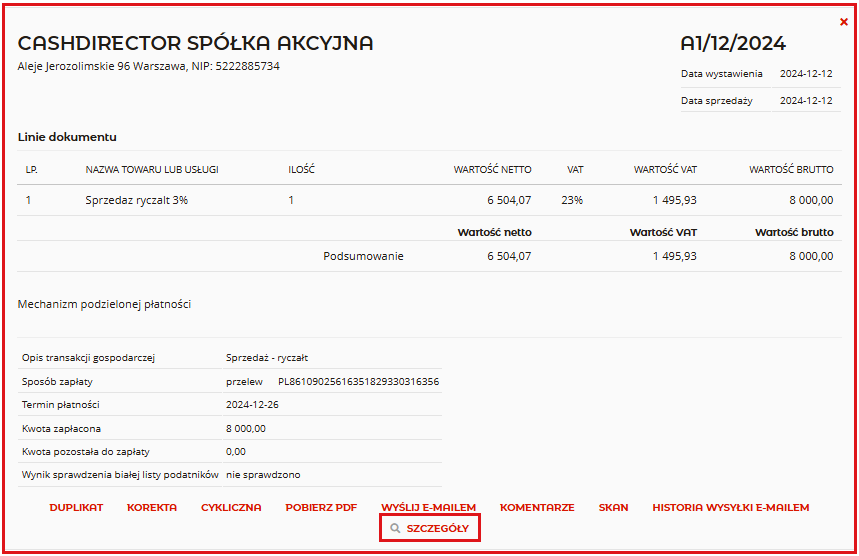Open the SKAN link
The height and width of the screenshot is (556, 859).
[x=613, y=507]
